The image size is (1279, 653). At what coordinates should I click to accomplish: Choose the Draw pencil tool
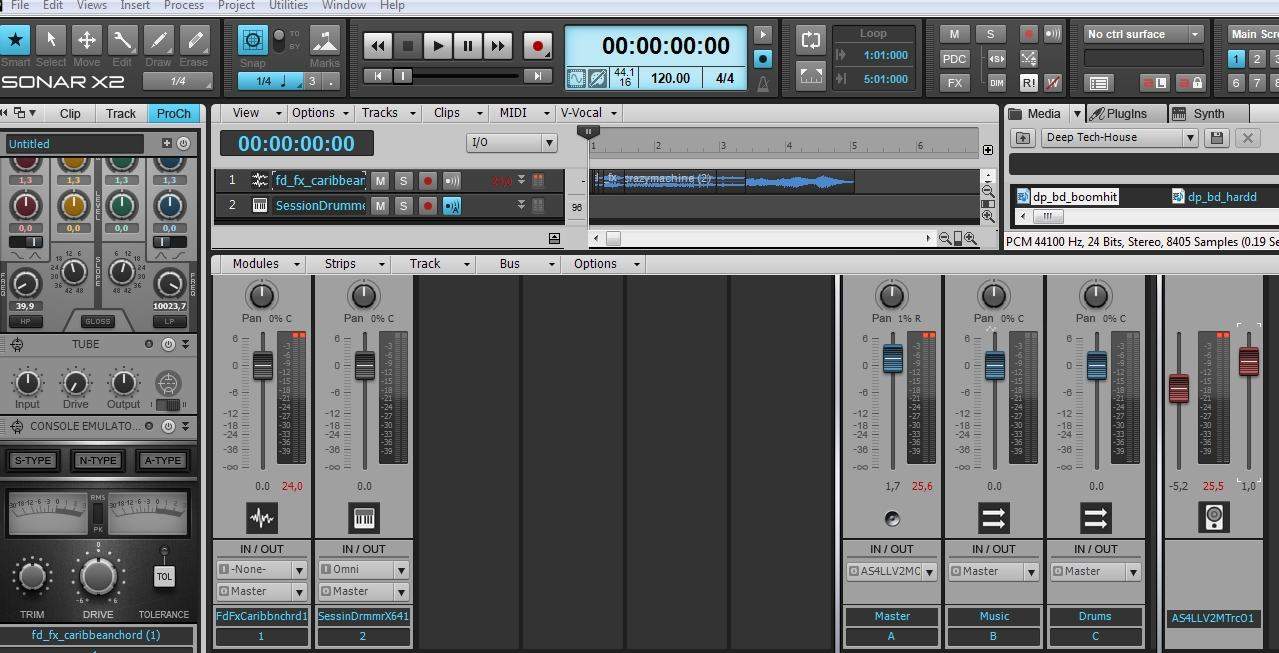tap(158, 41)
